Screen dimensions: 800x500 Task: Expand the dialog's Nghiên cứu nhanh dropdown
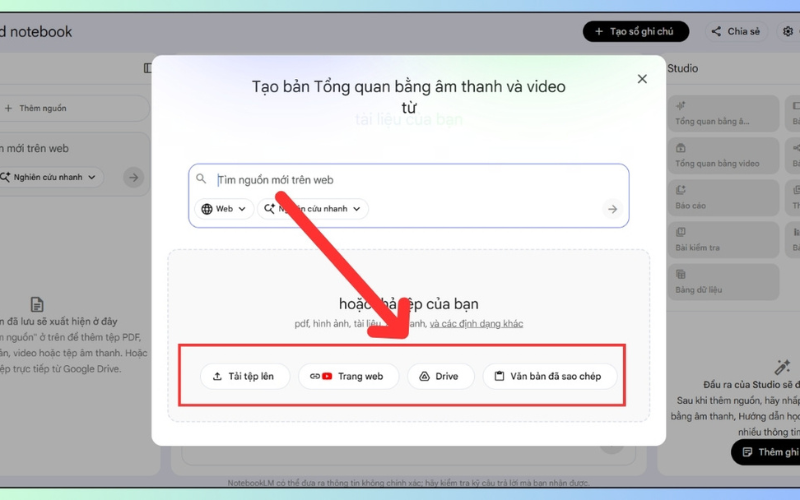[313, 209]
